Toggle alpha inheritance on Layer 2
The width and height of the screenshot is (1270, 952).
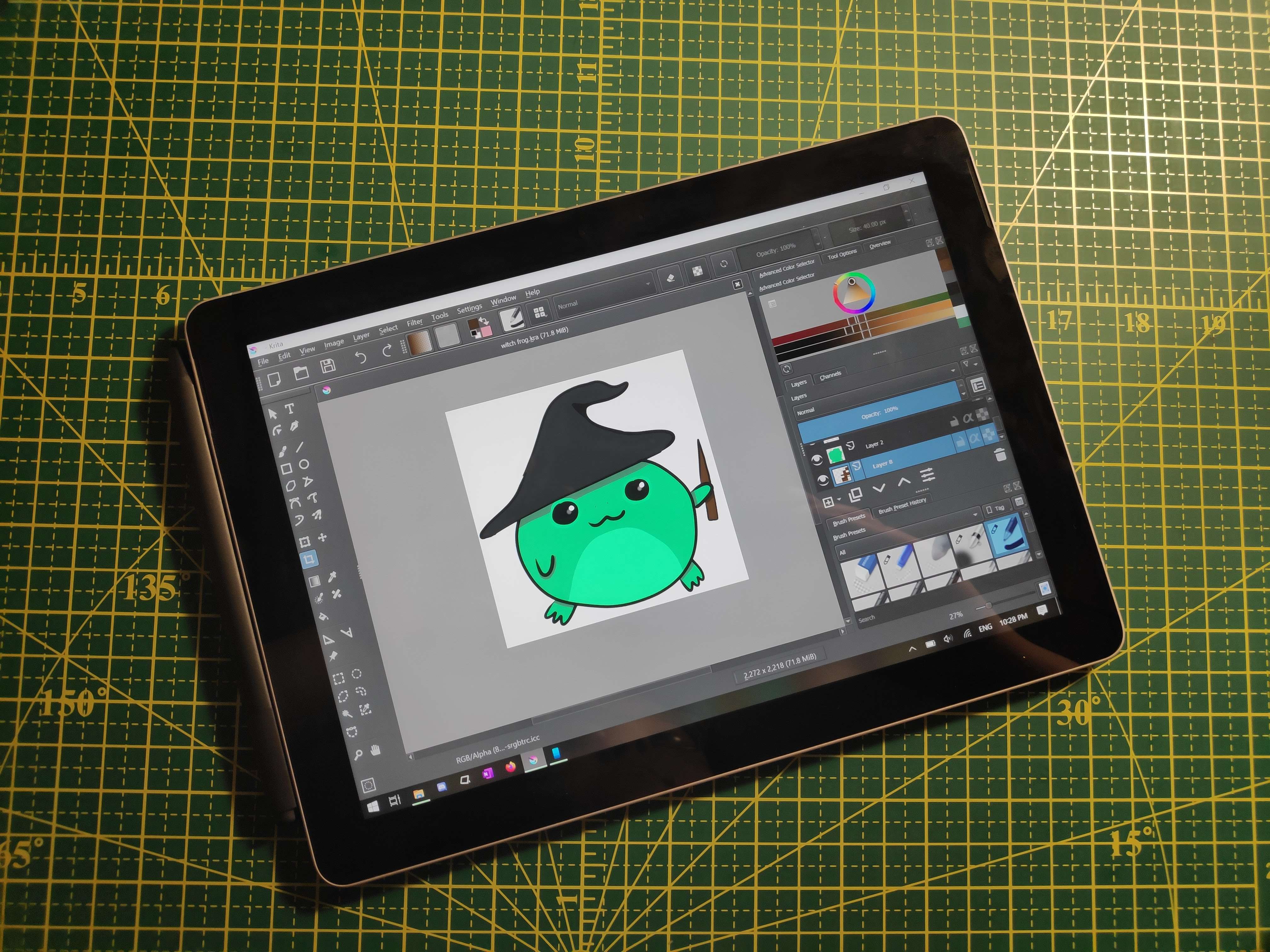tap(968, 418)
